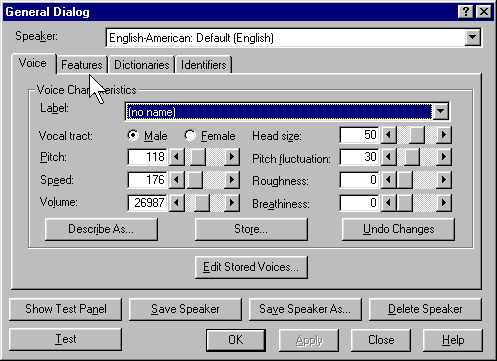Click the Pitch fluctuation slider thumb

tap(412, 157)
